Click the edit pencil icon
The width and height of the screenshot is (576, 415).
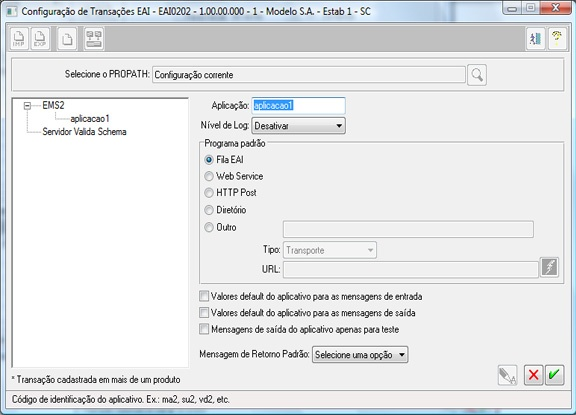507,375
